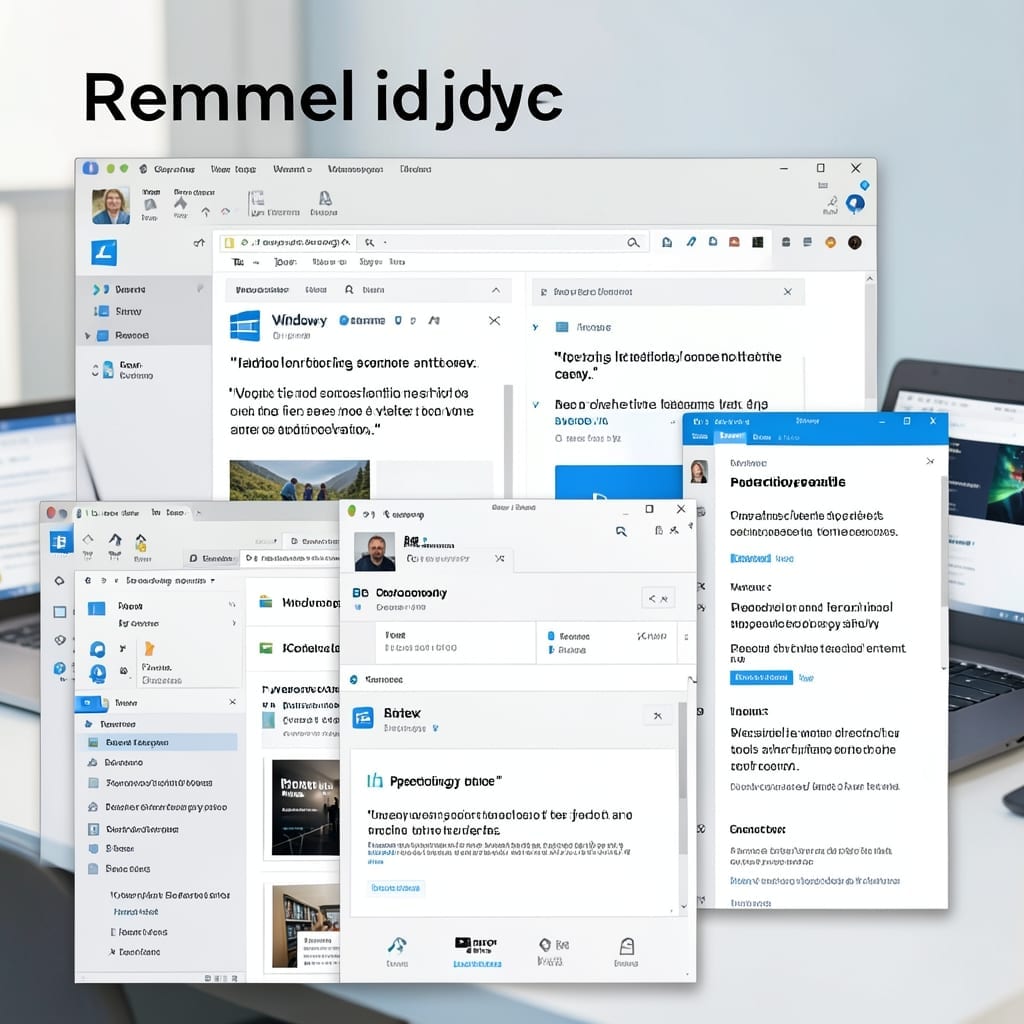Viewport: 1024px width, 1024px height.
Task: Close the inner panel X in the blue-titled window
Action: (x=930, y=462)
